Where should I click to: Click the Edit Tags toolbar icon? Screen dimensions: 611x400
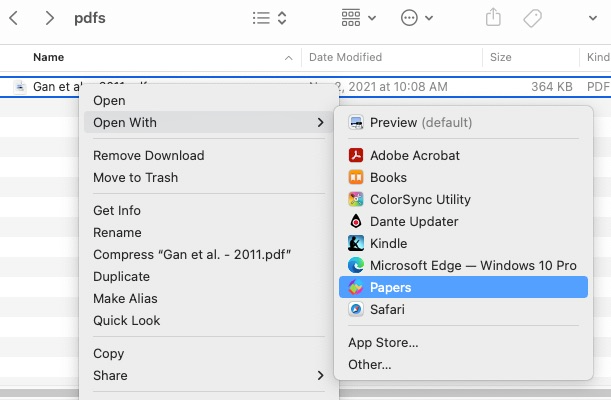point(532,18)
